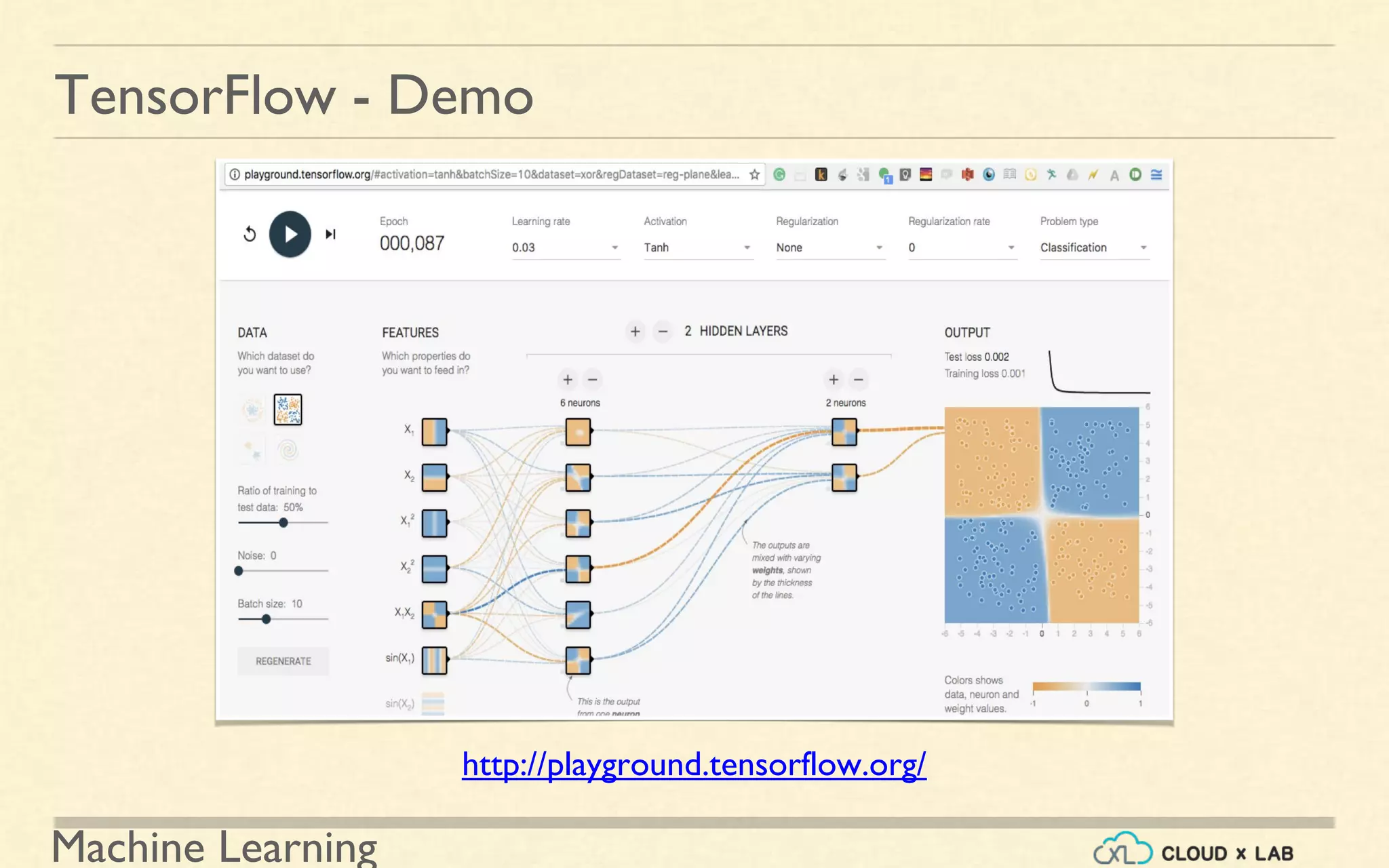
Task: Toggle the X1 squared feature
Action: 435,524
